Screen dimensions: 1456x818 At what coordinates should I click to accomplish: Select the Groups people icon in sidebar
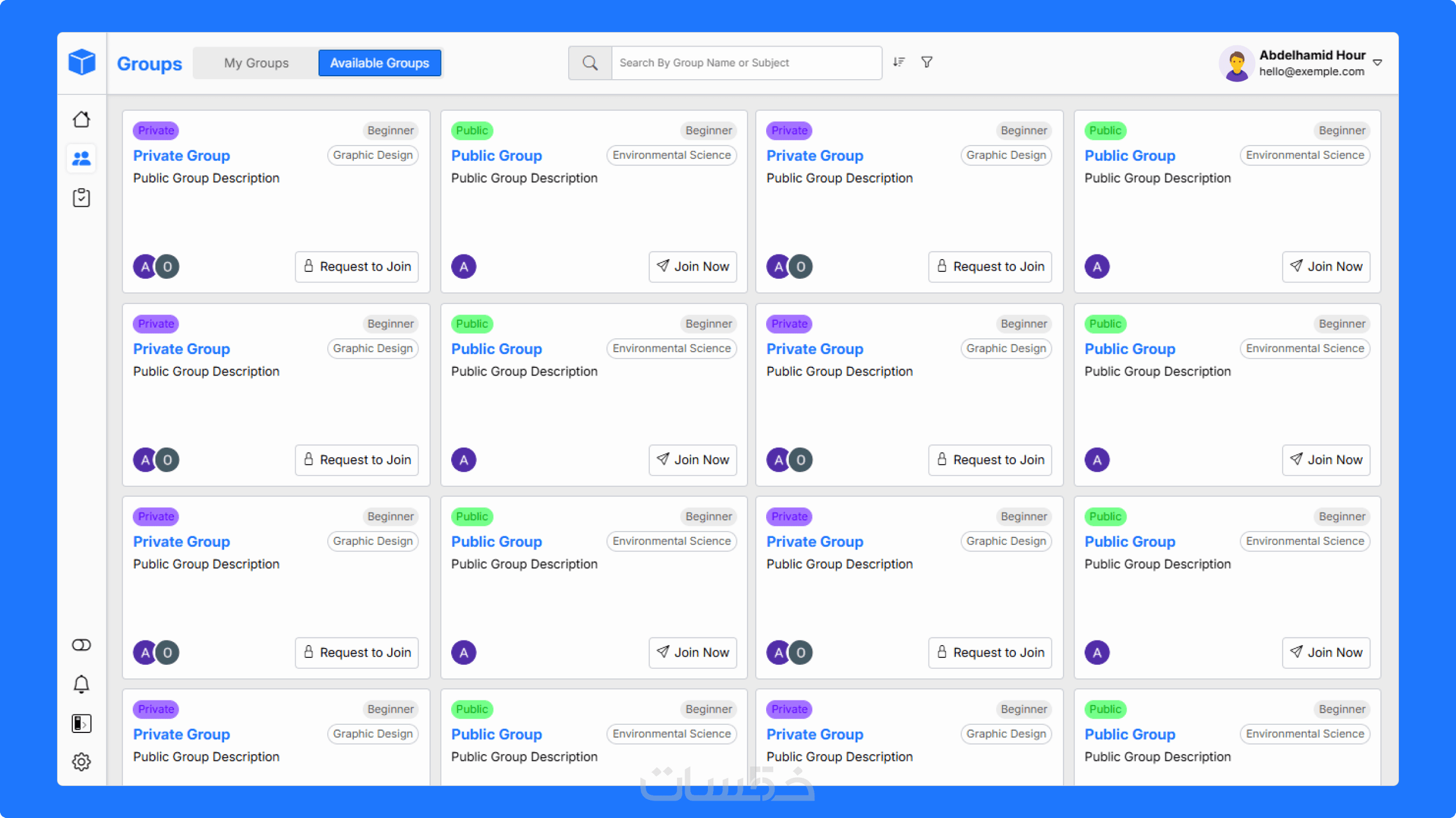82,158
